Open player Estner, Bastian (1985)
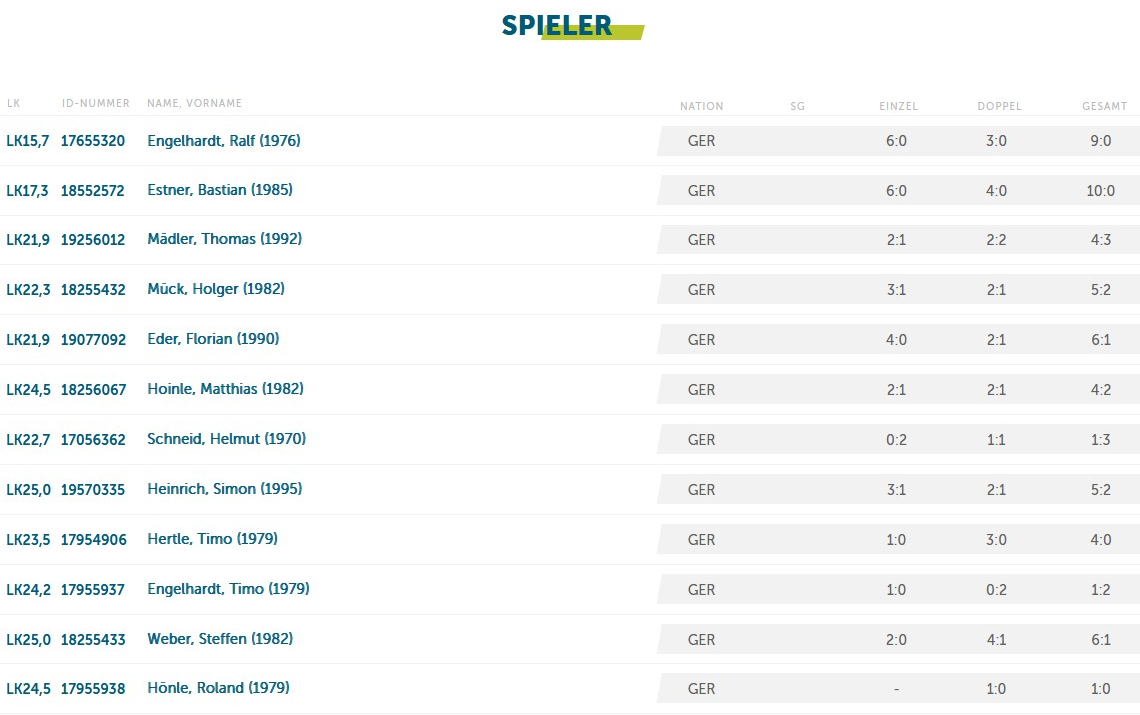Image resolution: width=1140 pixels, height=715 pixels. click(x=219, y=190)
